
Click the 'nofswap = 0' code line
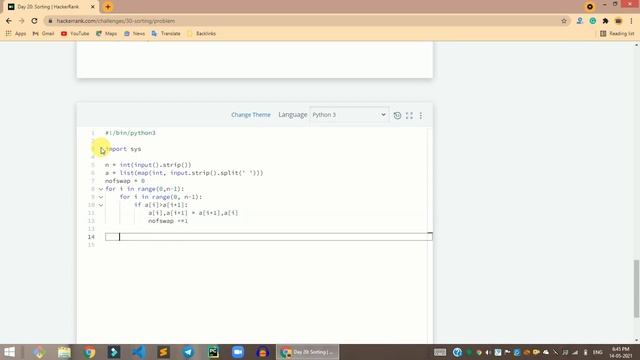point(125,181)
